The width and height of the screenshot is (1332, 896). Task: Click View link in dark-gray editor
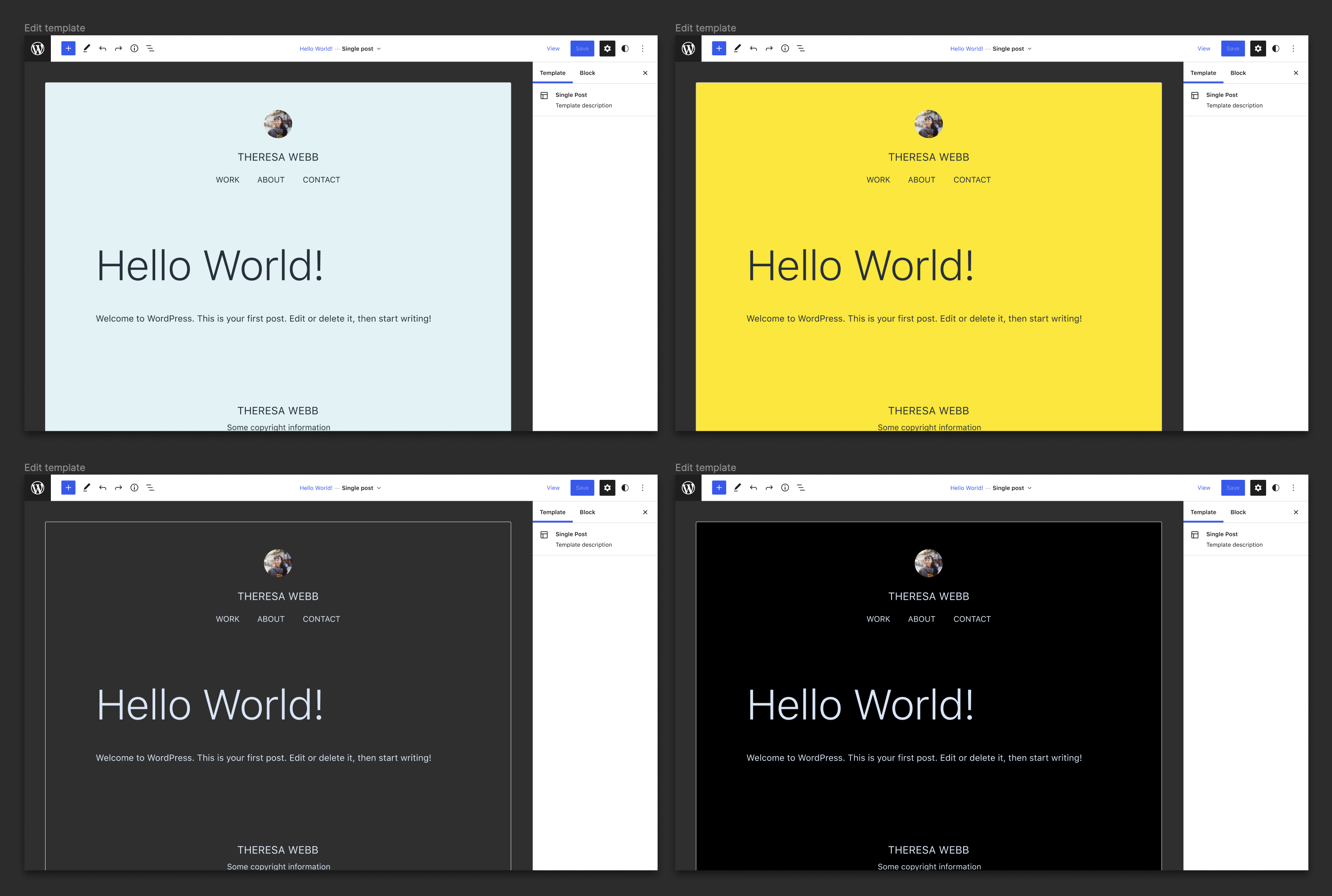coord(553,487)
